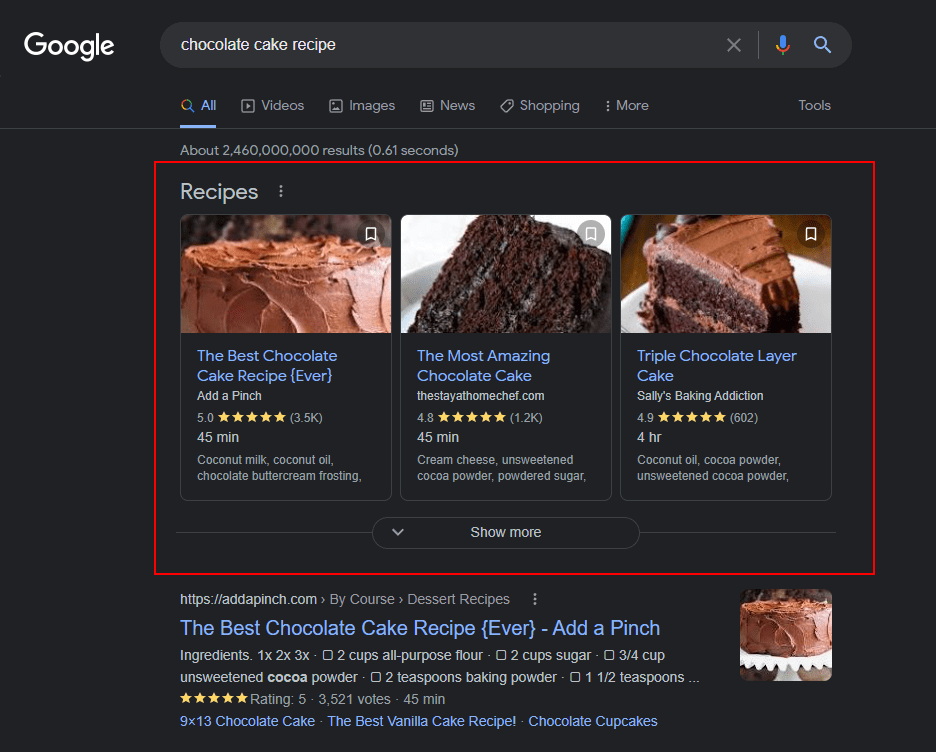
Task: Switch to the Images tab
Action: 362,105
